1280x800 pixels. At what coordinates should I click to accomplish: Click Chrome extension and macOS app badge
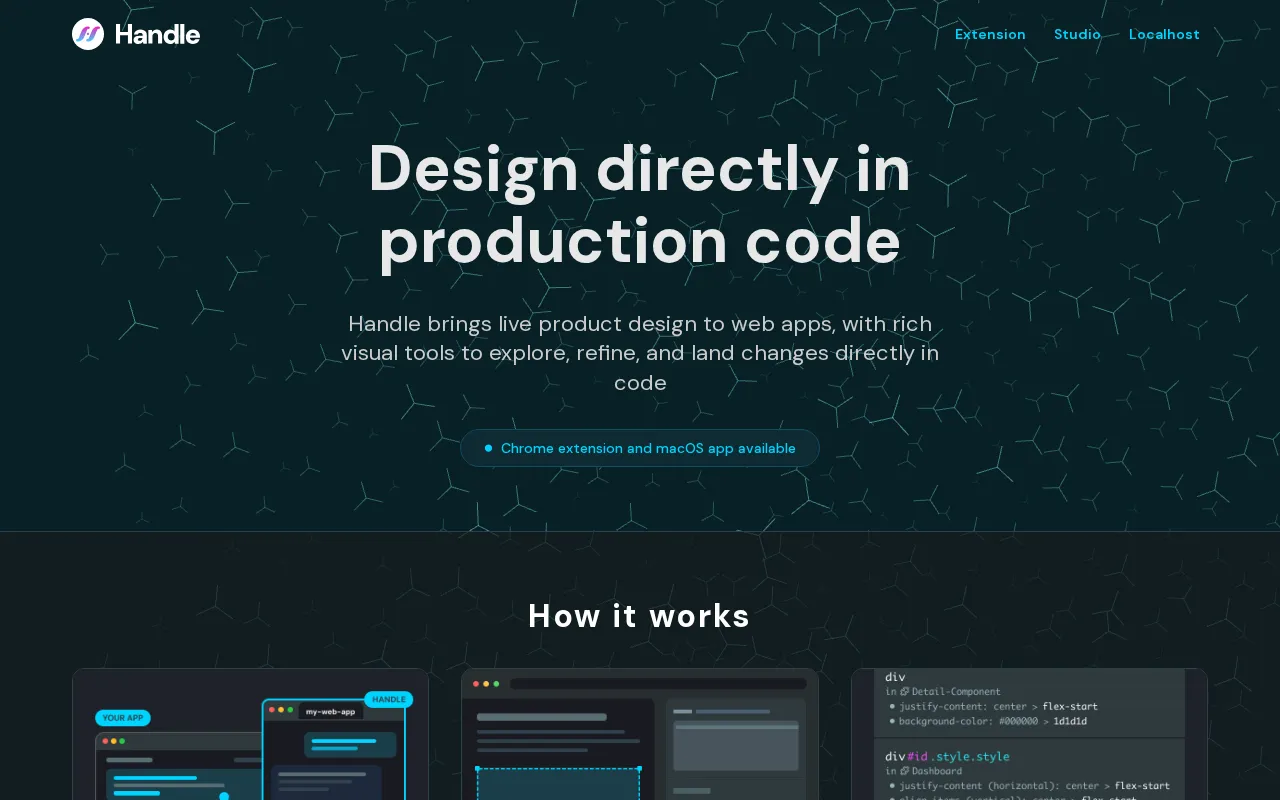640,448
